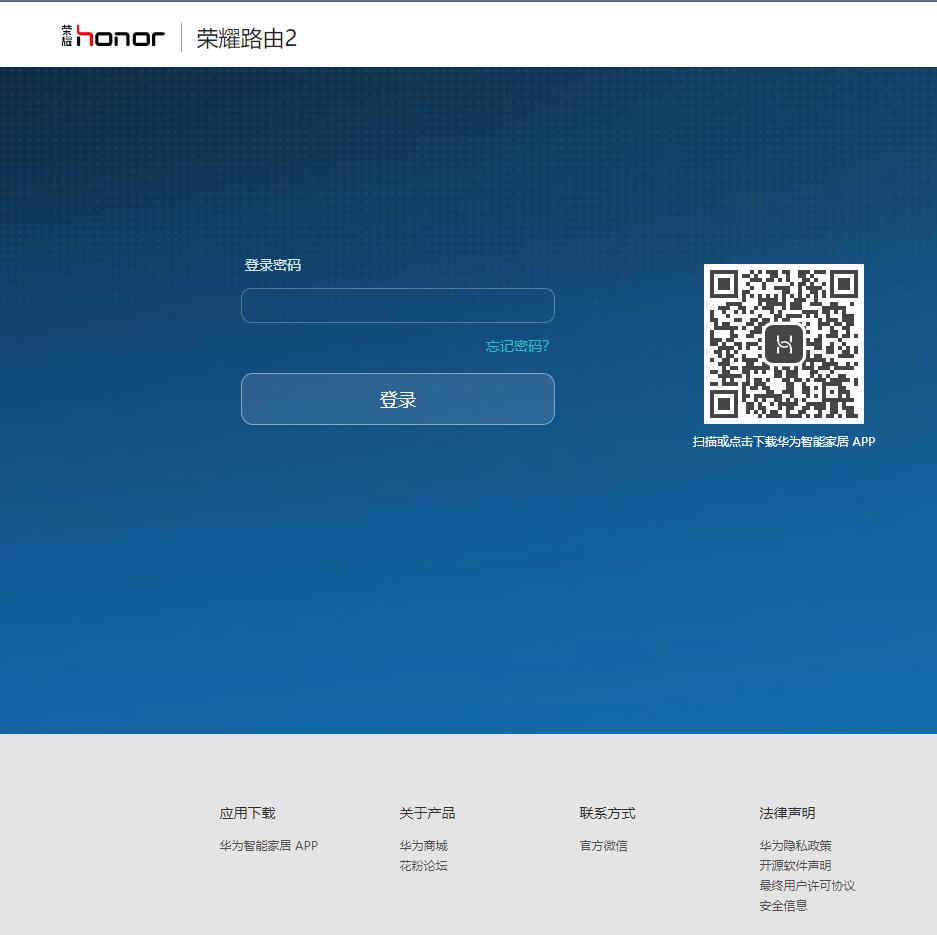Open the 最终用户许可协议 agreement
Image resolution: width=937 pixels, height=935 pixels.
[807, 885]
